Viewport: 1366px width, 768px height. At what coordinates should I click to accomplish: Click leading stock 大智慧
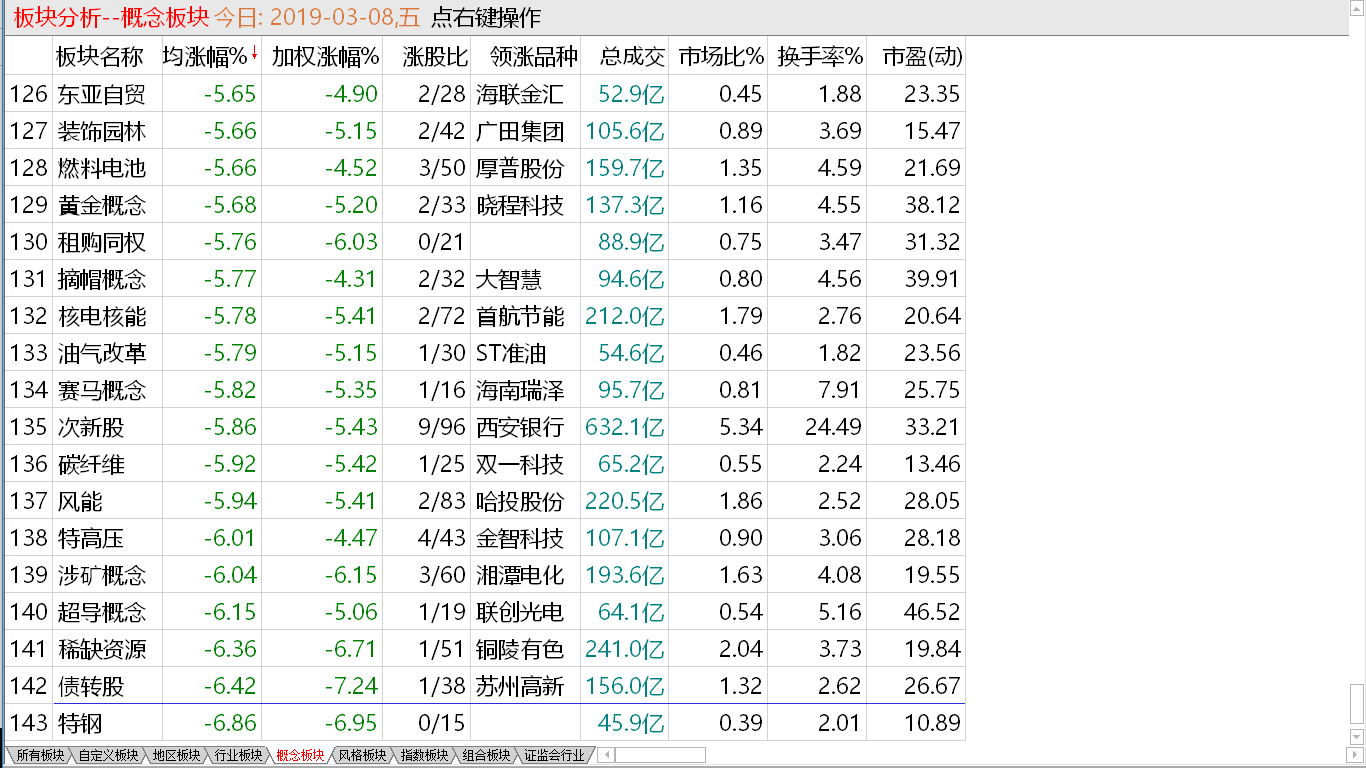click(x=509, y=279)
